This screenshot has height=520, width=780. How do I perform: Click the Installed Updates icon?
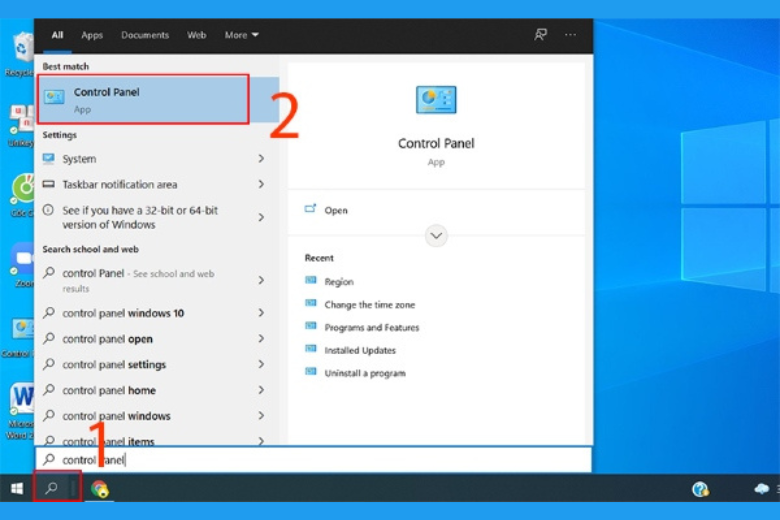pyautogui.click(x=311, y=349)
